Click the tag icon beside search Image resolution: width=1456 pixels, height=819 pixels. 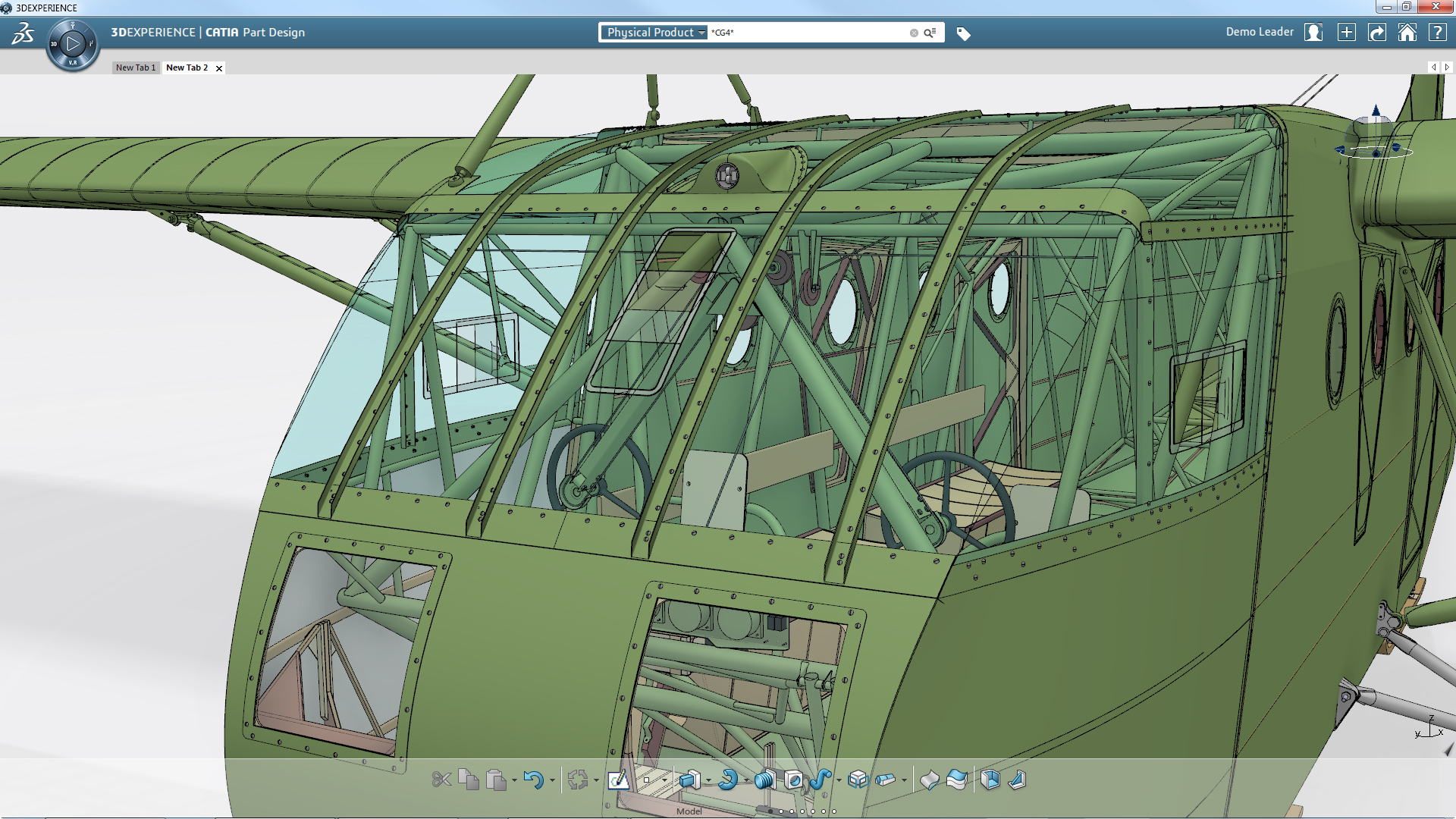click(963, 33)
